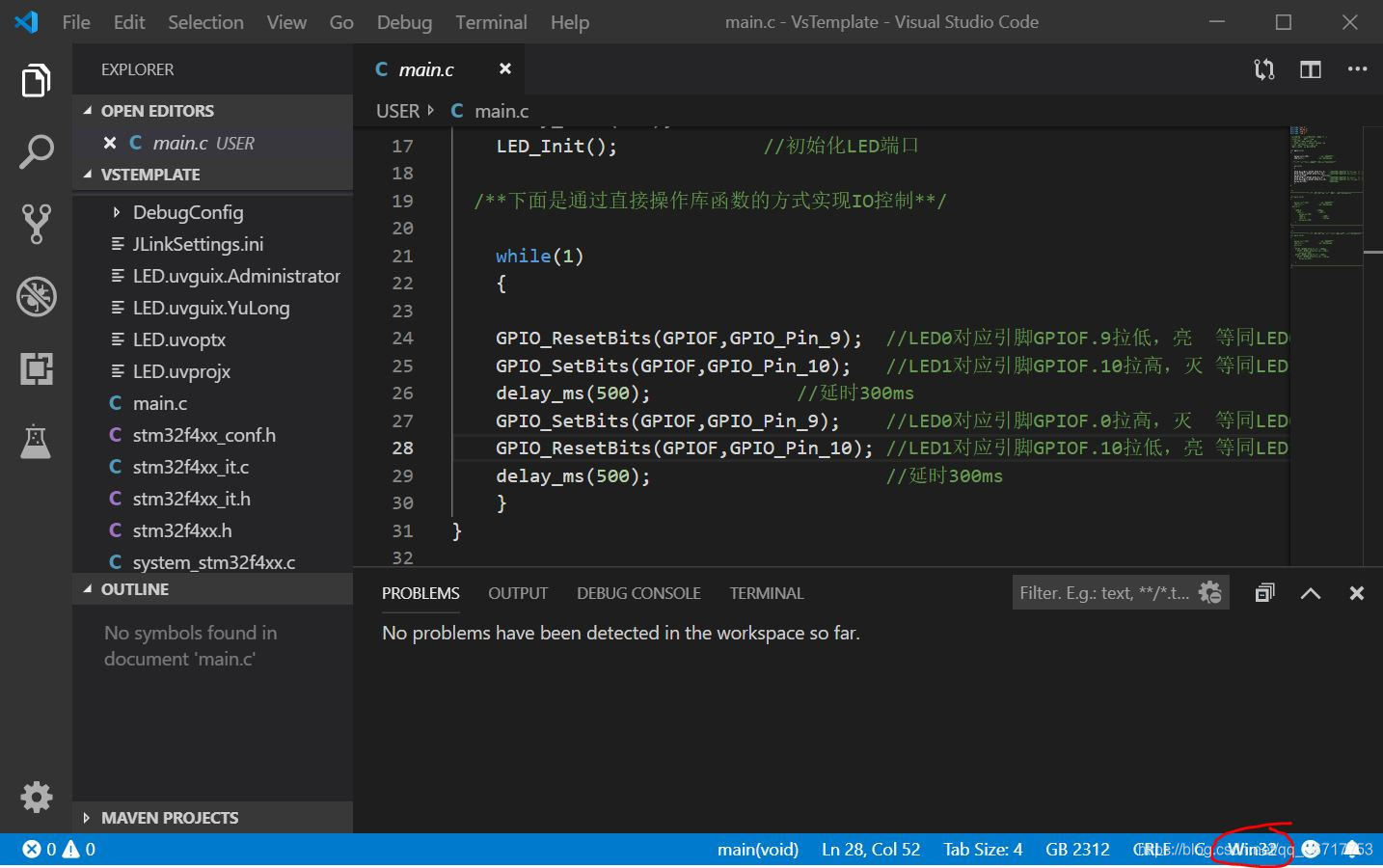Close the bottom panel

click(x=1356, y=593)
